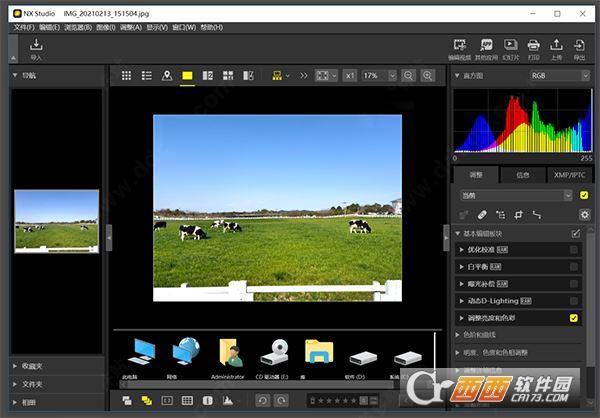This screenshot has width=600, height=418.
Task: Select the color control point tool
Action: tap(501, 215)
